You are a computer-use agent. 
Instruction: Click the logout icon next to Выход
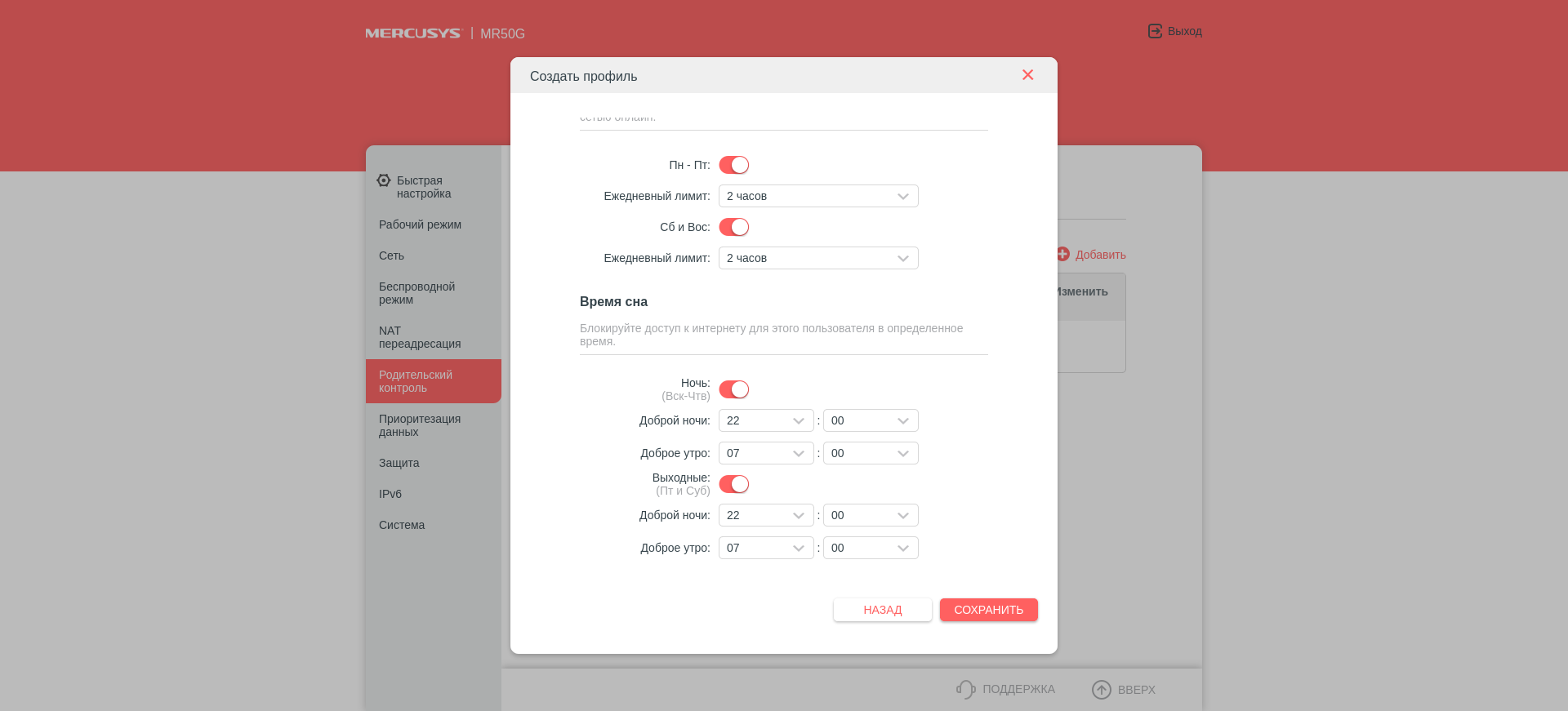pos(1155,31)
